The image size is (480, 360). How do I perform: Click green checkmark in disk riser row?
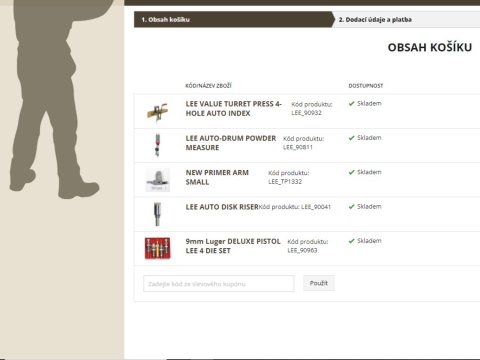tap(351, 207)
